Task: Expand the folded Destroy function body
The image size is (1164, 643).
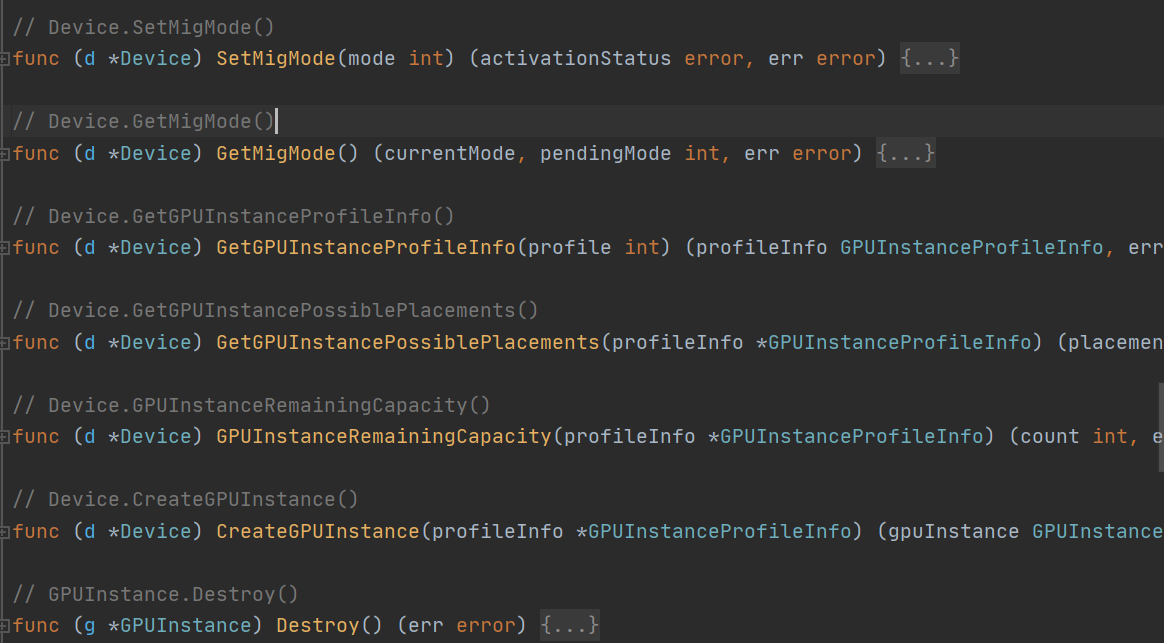Action: pyautogui.click(x=569, y=625)
